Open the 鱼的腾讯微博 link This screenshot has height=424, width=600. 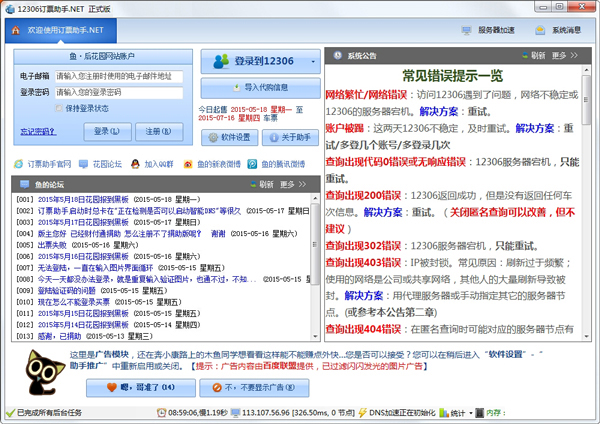[283, 164]
